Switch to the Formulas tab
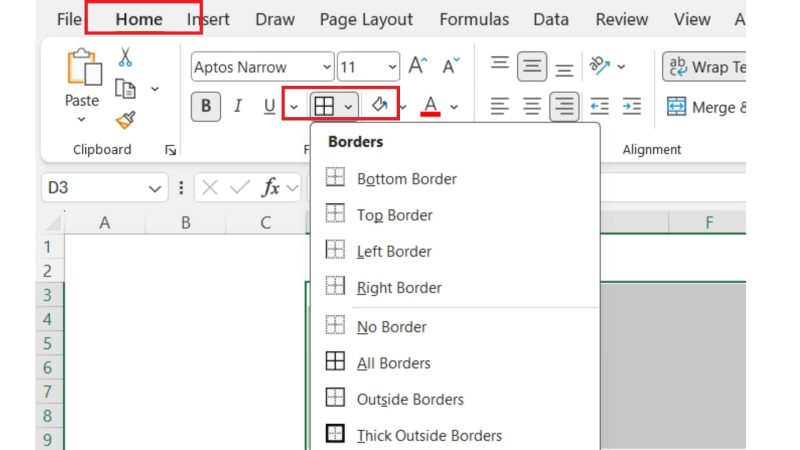 474,19
